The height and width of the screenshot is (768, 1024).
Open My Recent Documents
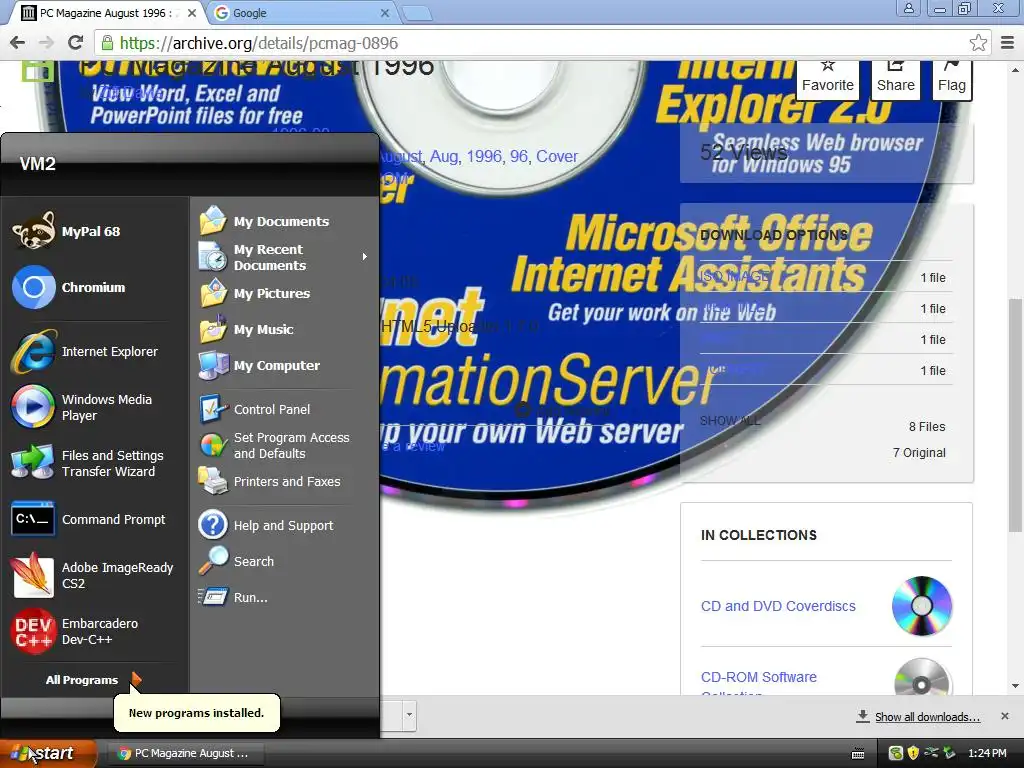(283, 257)
